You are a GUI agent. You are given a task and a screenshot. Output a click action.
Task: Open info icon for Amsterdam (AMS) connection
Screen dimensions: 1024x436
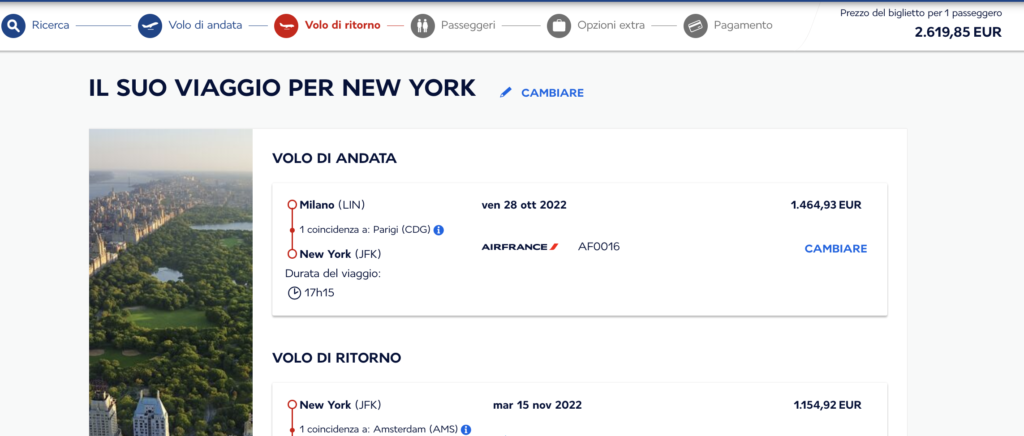[x=466, y=430]
